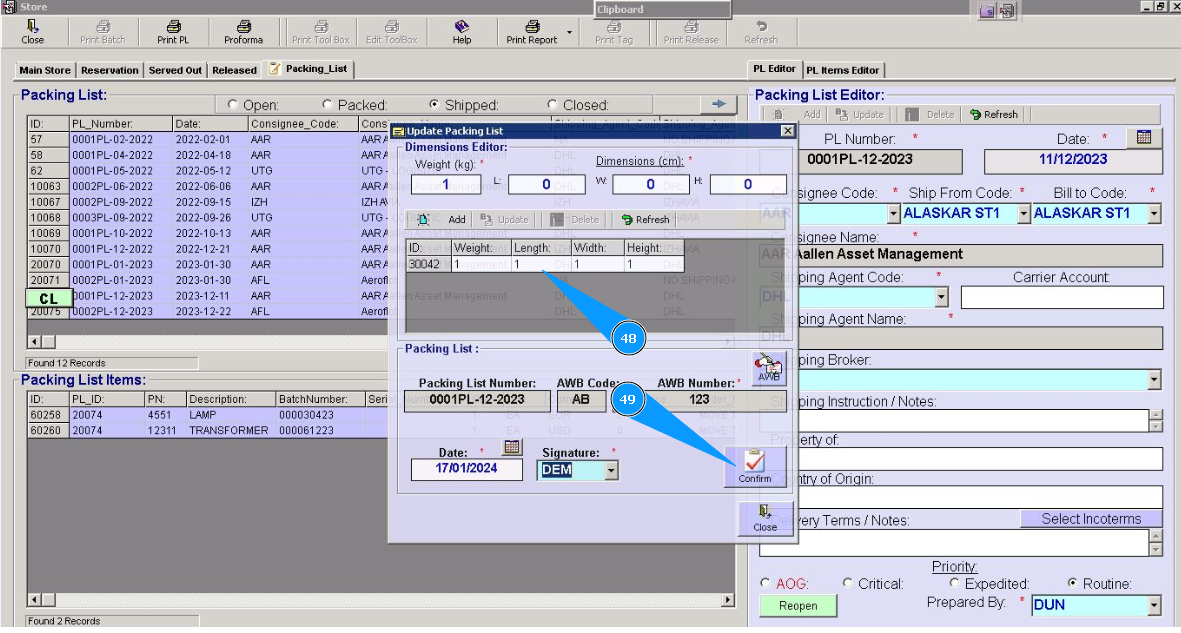The height and width of the screenshot is (633, 1181).
Task: Click the Print Tag toolbar icon
Action: (x=614, y=32)
